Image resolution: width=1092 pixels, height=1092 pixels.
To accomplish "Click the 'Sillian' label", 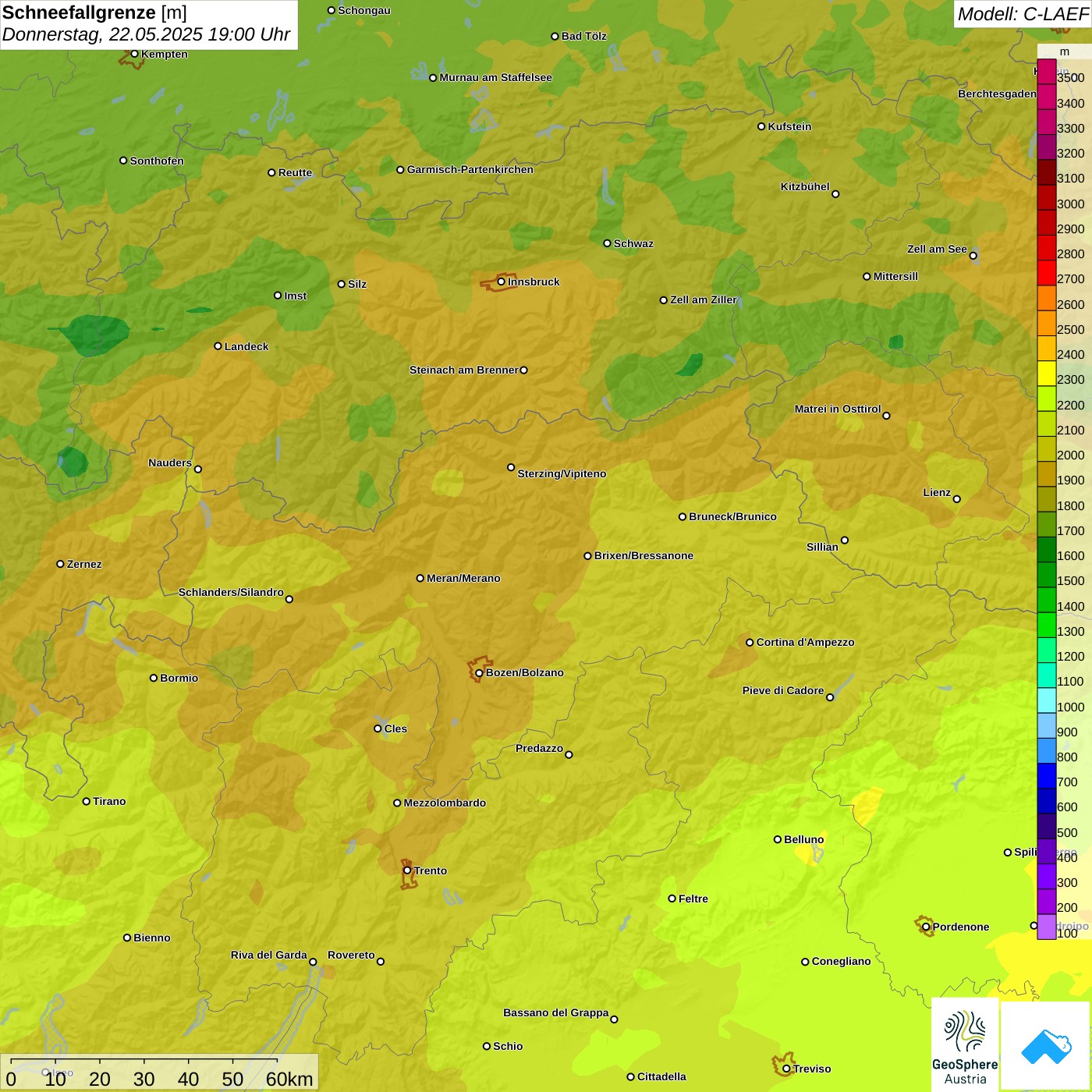I will (822, 547).
